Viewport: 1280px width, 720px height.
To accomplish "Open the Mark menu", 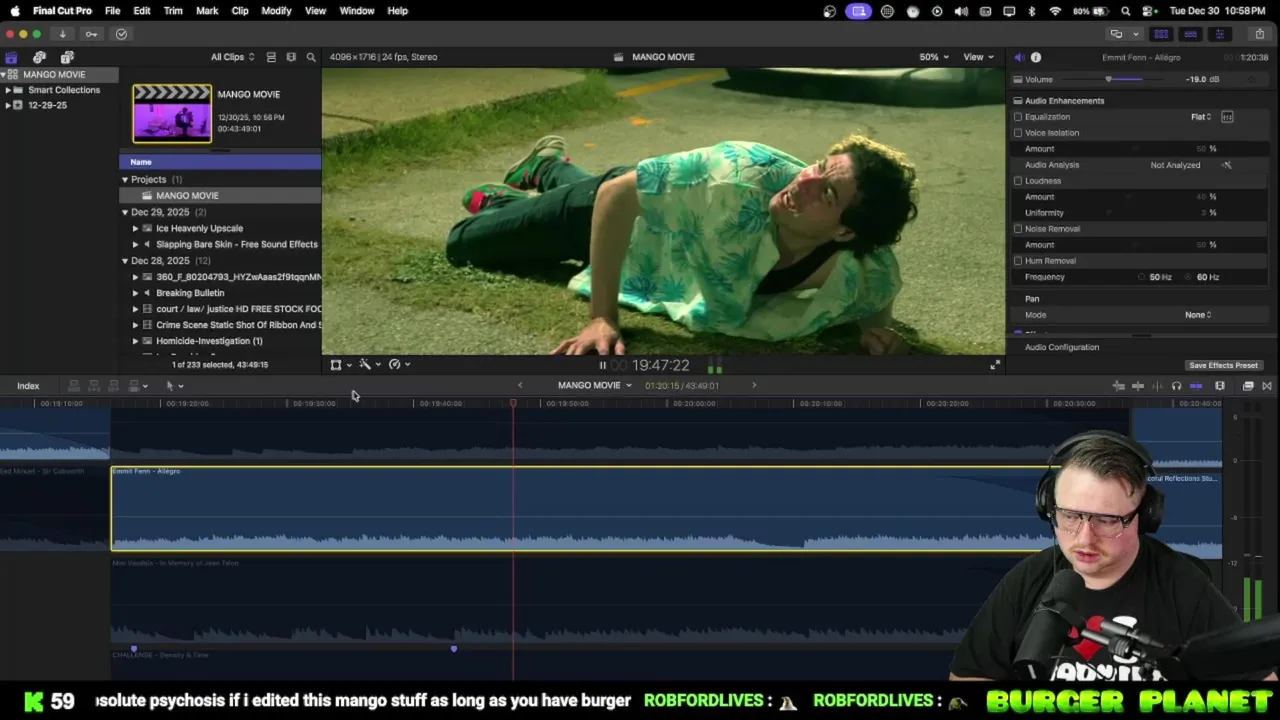I will (x=207, y=11).
